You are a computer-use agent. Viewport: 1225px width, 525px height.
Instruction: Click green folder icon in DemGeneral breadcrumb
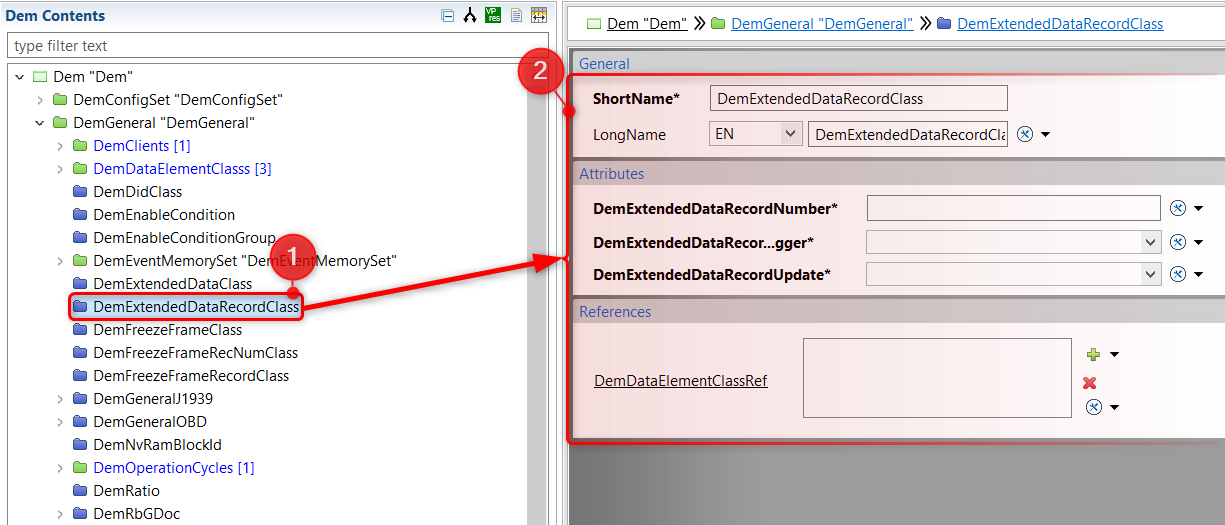coord(718,24)
